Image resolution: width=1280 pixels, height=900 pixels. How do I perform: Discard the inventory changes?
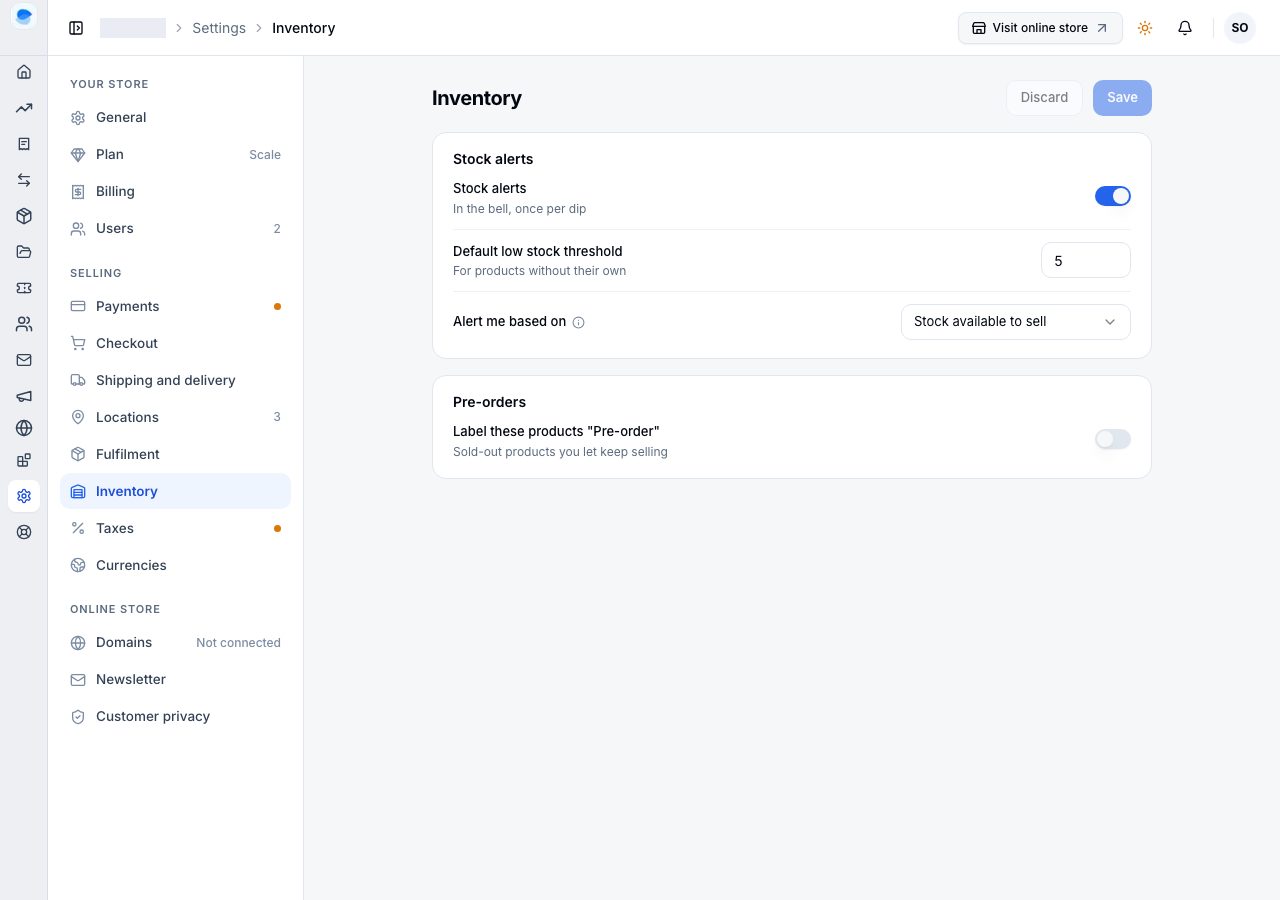[x=1044, y=98]
